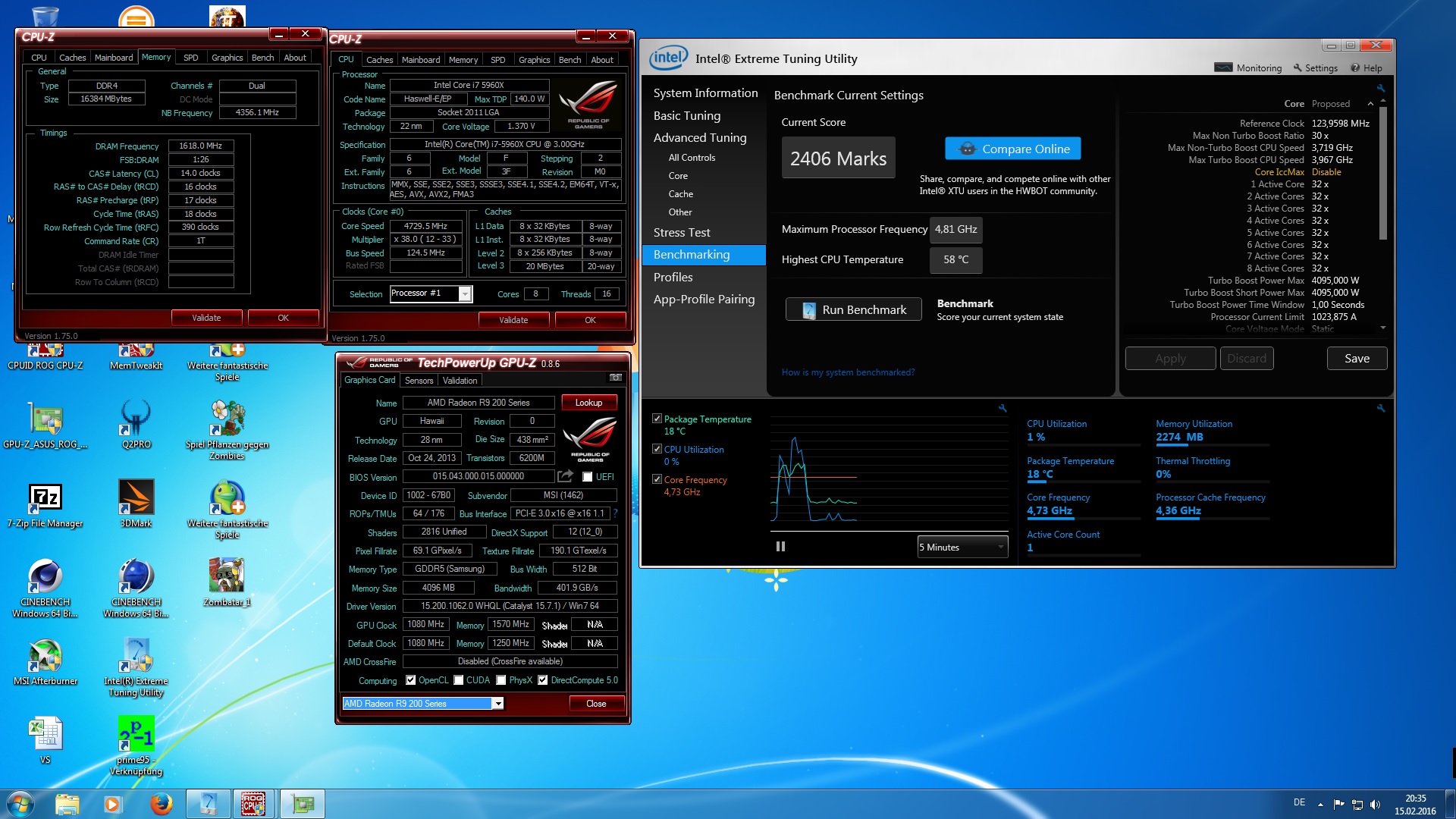Screen dimensions: 1456x819
Task: Click the proposed settings vertical scrollbar
Action: [1383, 173]
